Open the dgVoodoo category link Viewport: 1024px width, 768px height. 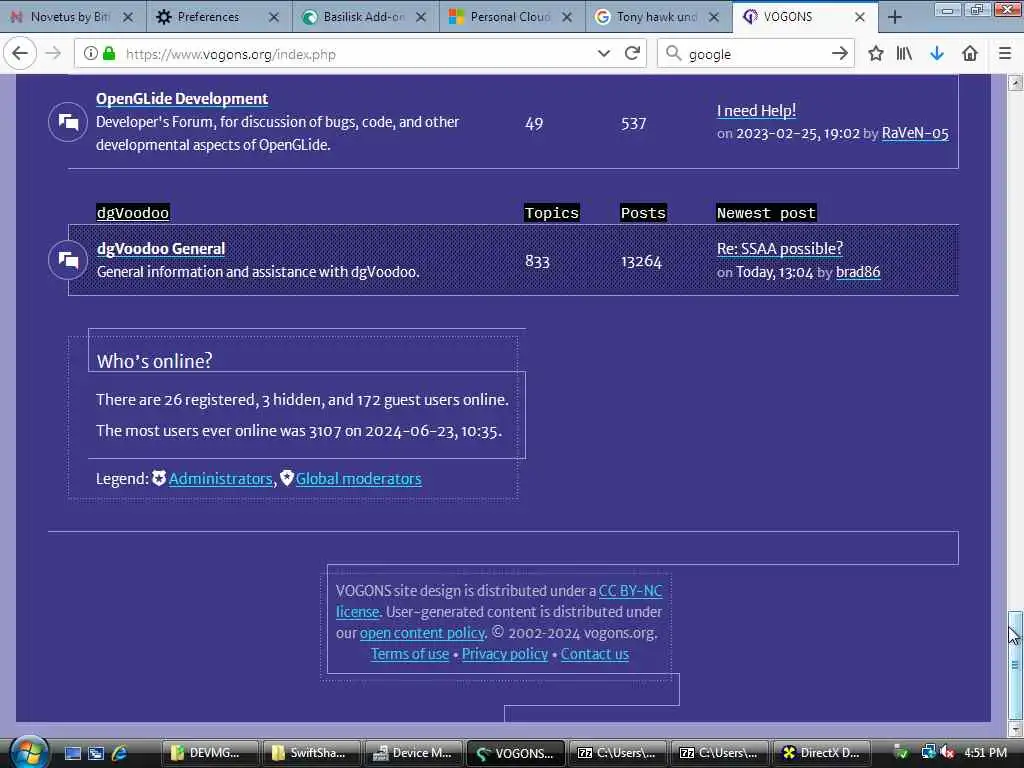pos(133,213)
